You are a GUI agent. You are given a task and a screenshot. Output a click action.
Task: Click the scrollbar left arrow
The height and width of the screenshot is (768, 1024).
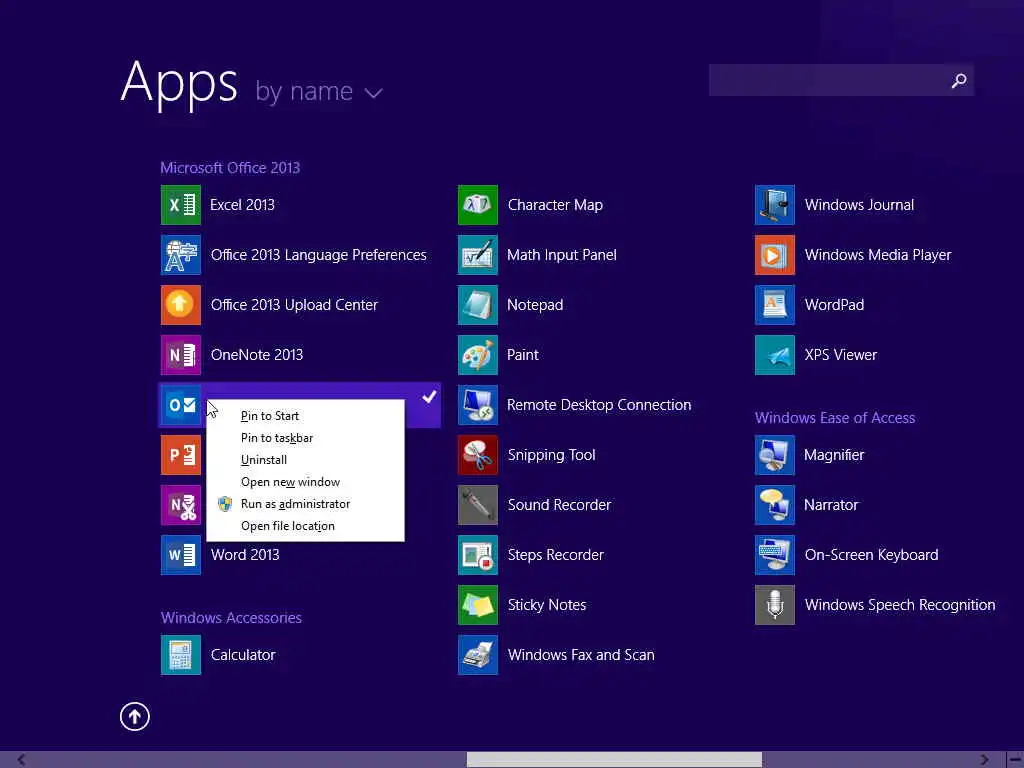(22, 760)
